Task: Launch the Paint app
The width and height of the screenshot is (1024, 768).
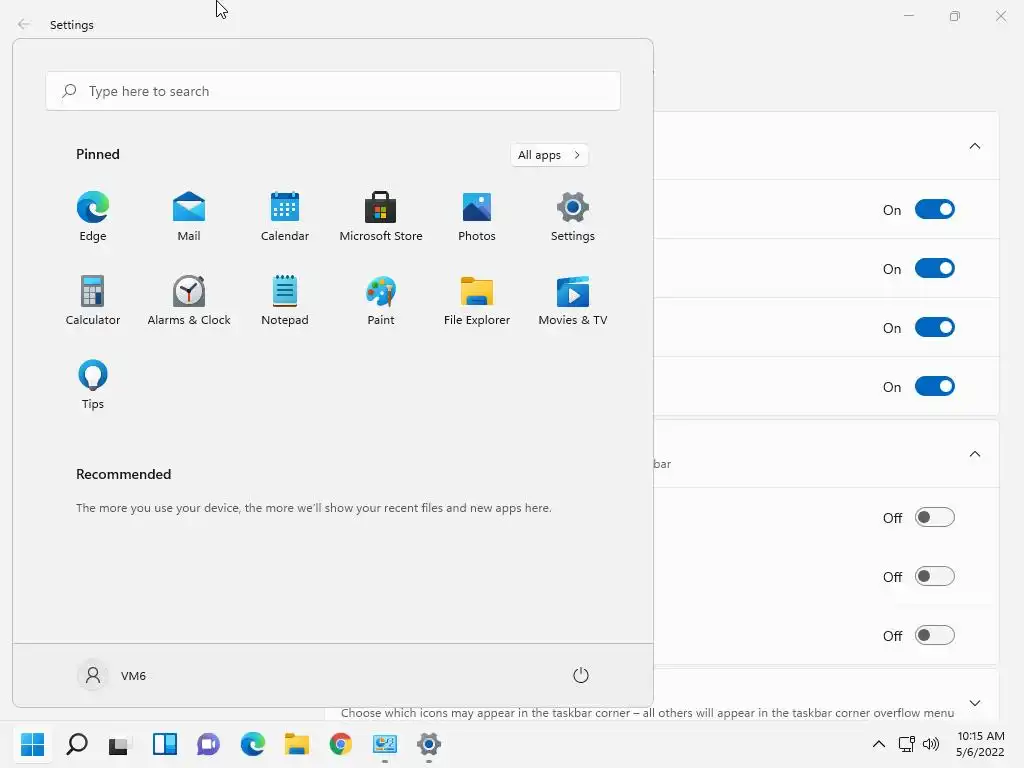Action: click(381, 300)
